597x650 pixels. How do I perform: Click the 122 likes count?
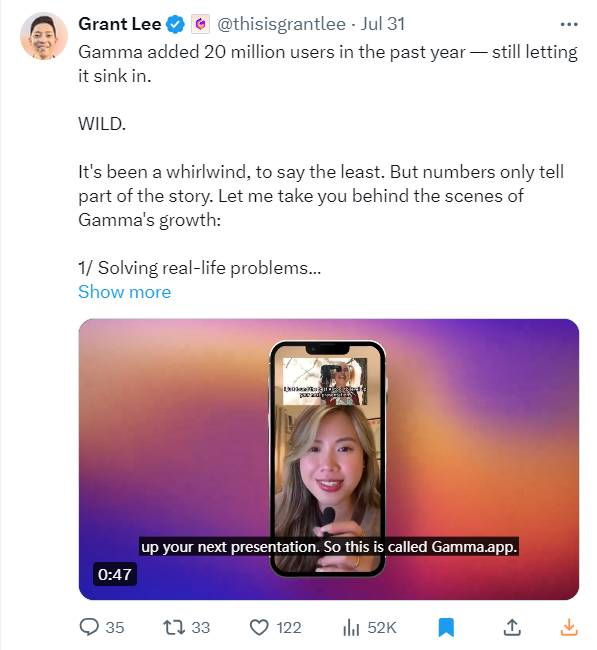289,628
